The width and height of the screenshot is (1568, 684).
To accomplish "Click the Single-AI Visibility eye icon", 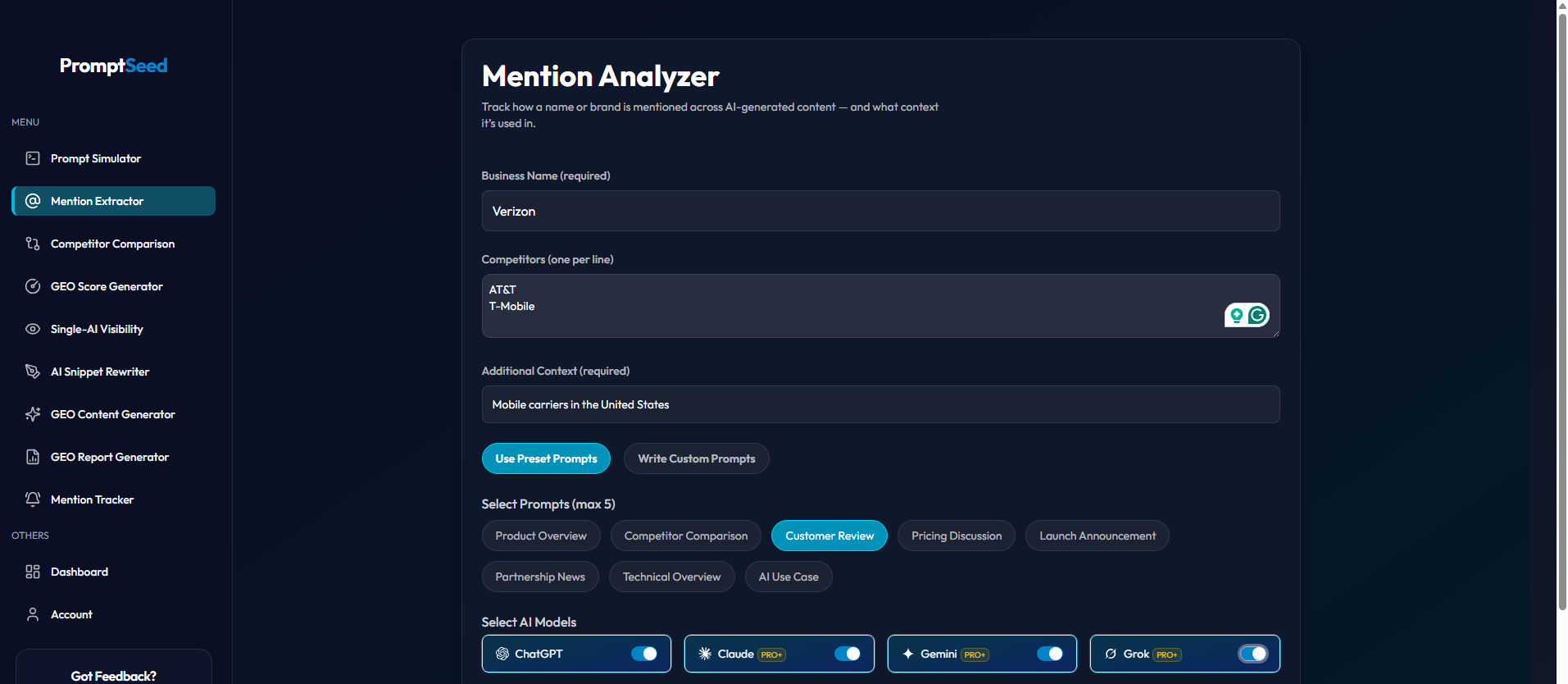I will [x=33, y=329].
